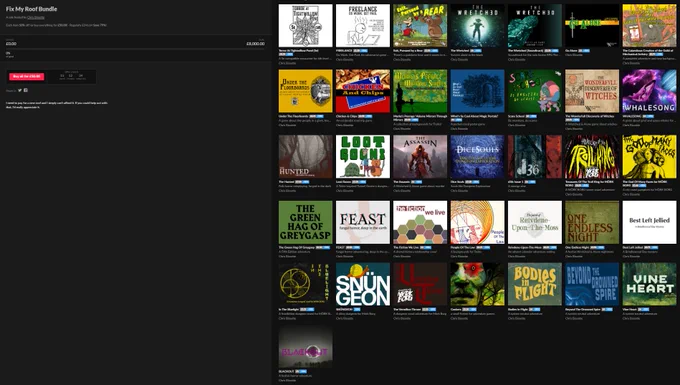This screenshot has height=385, width=680.
Task: Click the Loot Goons title link
Action: 343,182
